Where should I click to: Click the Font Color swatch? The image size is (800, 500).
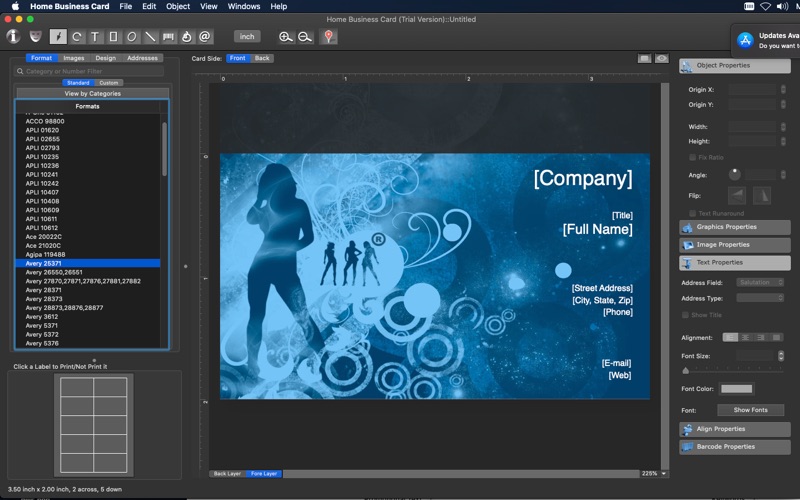736,388
